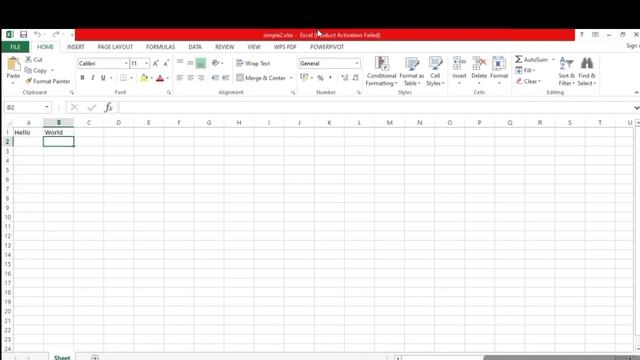This screenshot has width=640, height=360.
Task: Open the font size 11 dropdown
Action: point(146,63)
